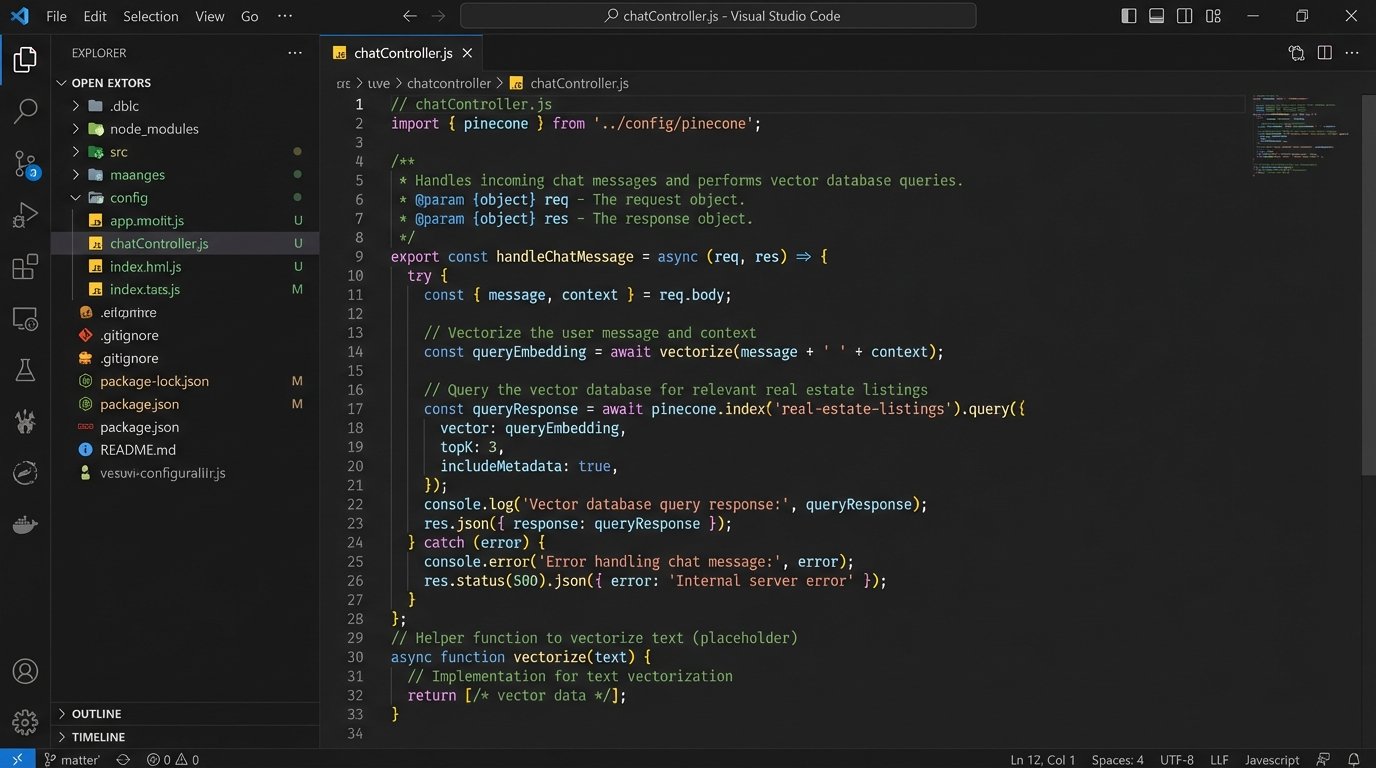Expand the OUTLINE section
Image resolution: width=1376 pixels, height=768 pixels.
point(96,714)
